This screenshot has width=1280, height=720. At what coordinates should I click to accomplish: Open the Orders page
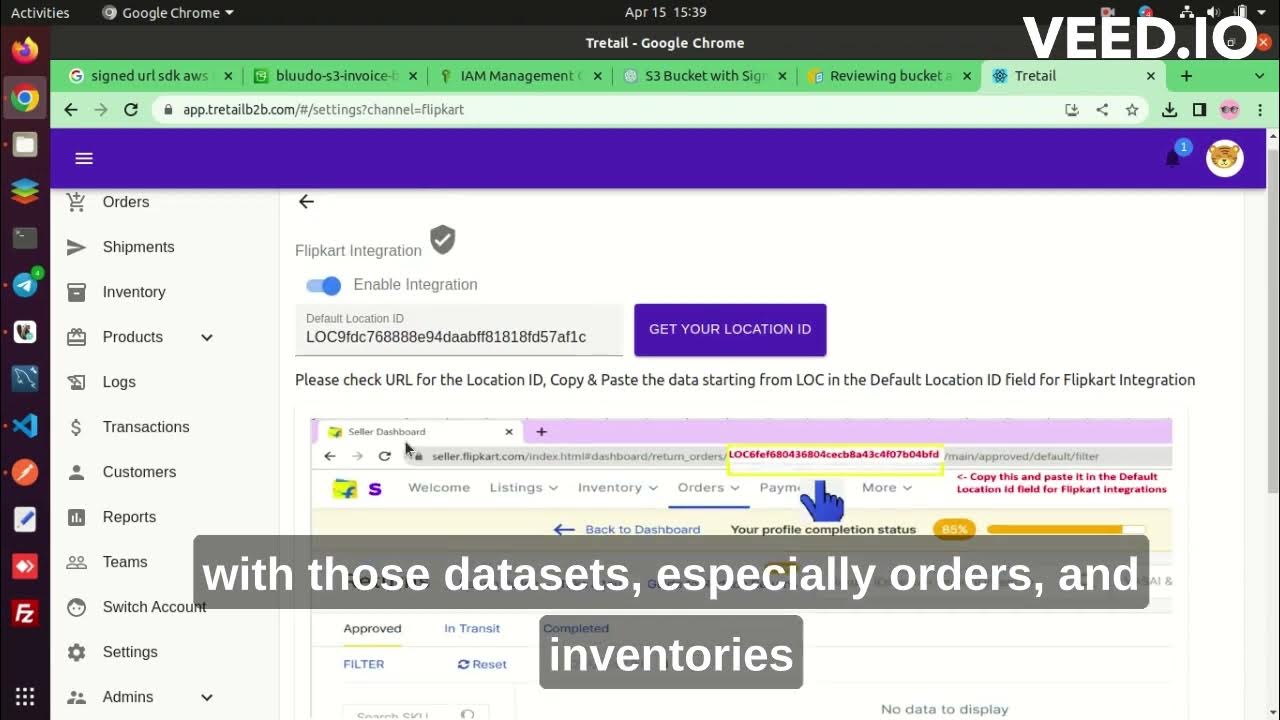[126, 202]
